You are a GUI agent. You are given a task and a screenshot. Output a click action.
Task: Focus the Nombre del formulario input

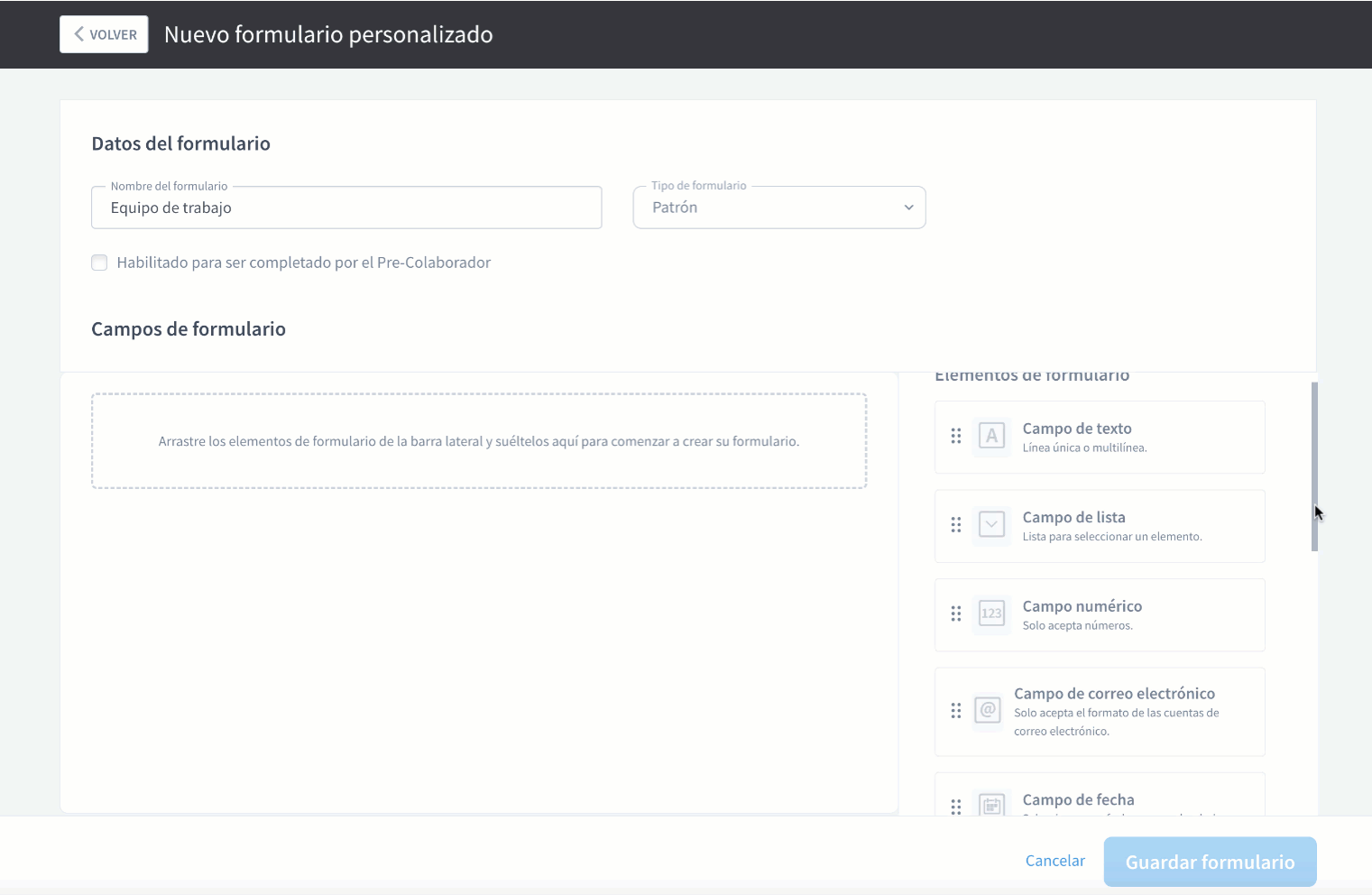(346, 208)
